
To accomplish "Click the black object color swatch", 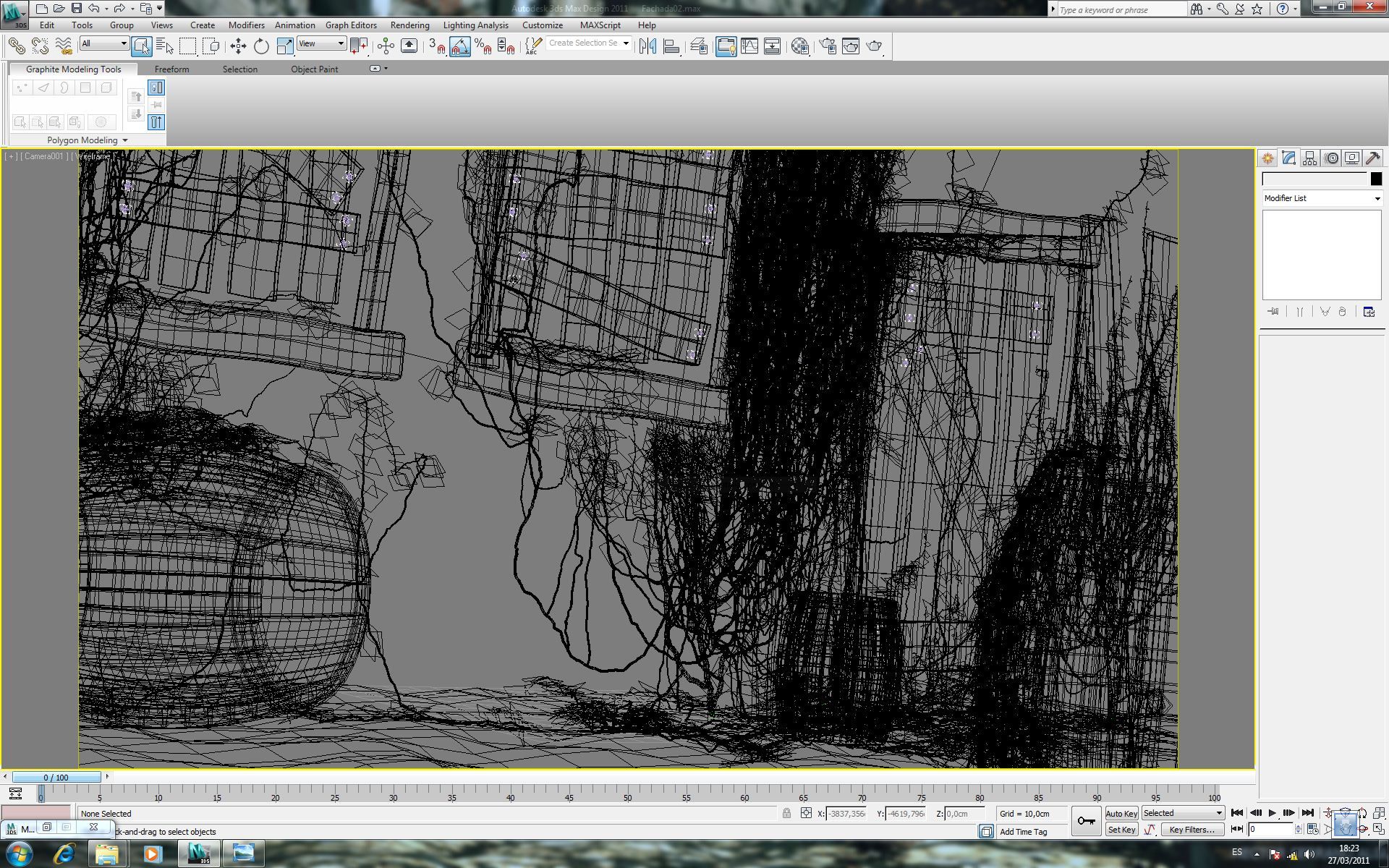I will pos(1376,179).
